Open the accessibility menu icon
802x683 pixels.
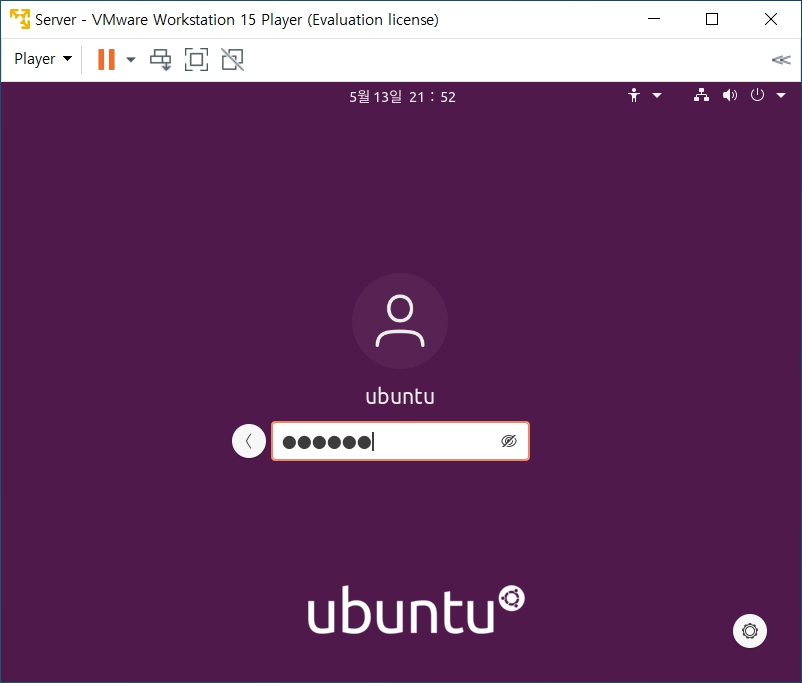[634, 95]
